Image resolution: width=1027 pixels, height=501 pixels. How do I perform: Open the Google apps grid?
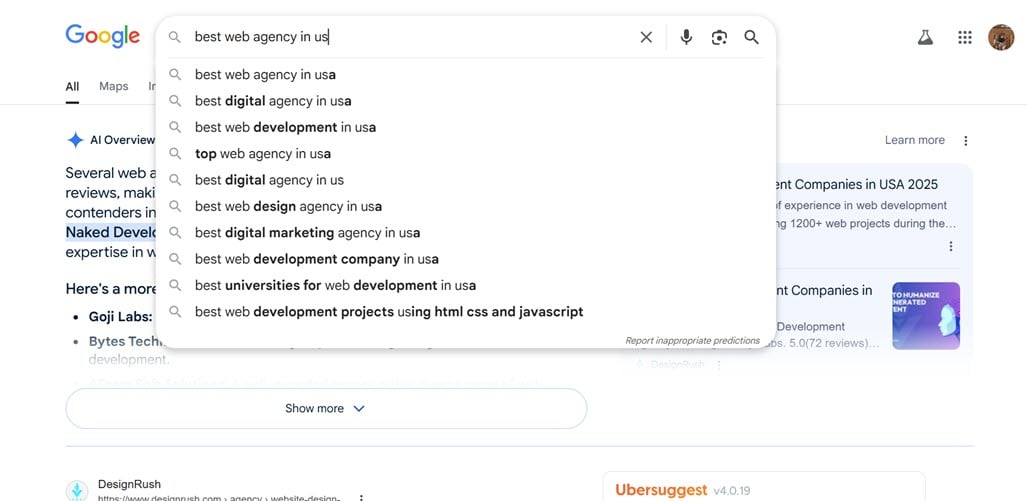(964, 37)
